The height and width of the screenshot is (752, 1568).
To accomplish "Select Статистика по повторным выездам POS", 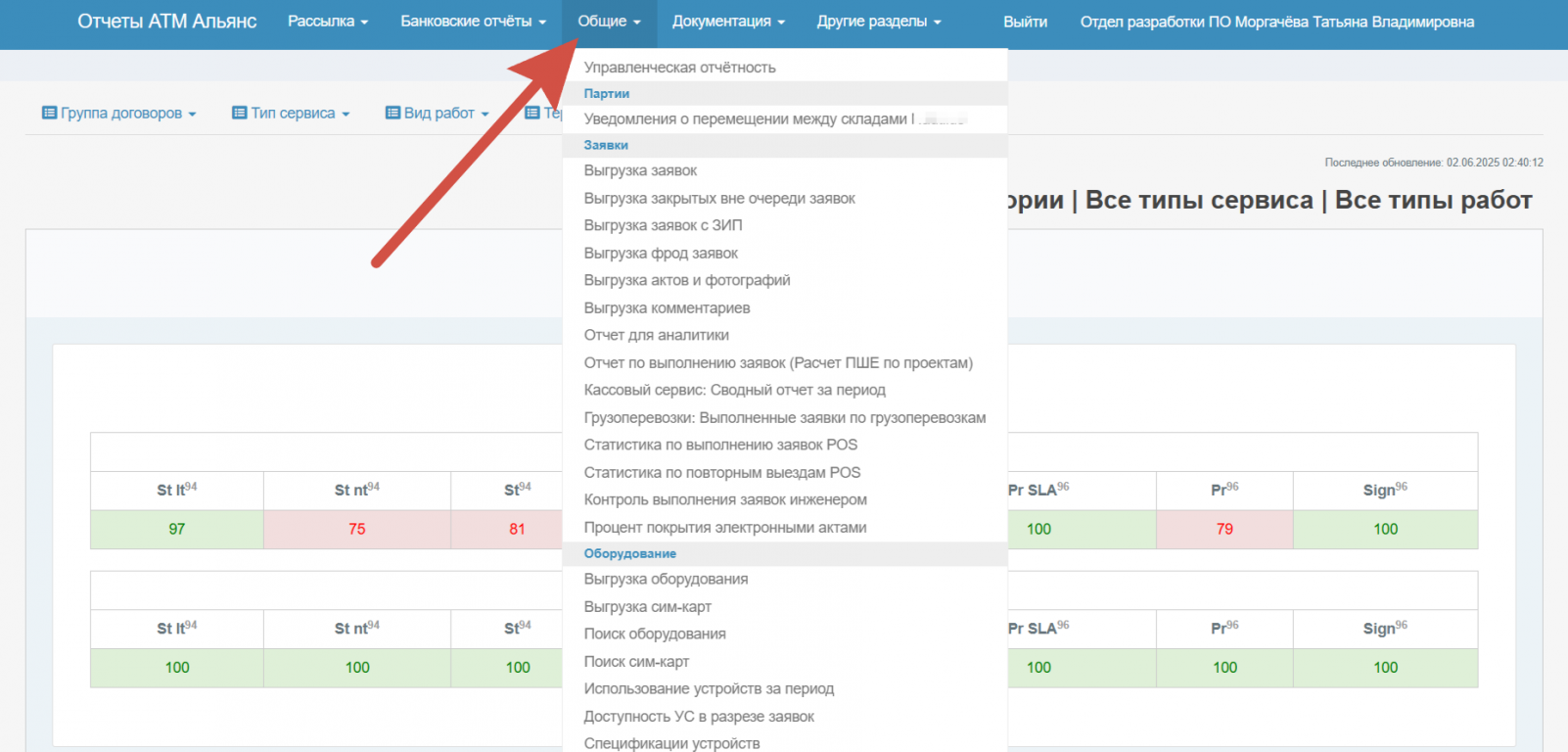I will (721, 472).
